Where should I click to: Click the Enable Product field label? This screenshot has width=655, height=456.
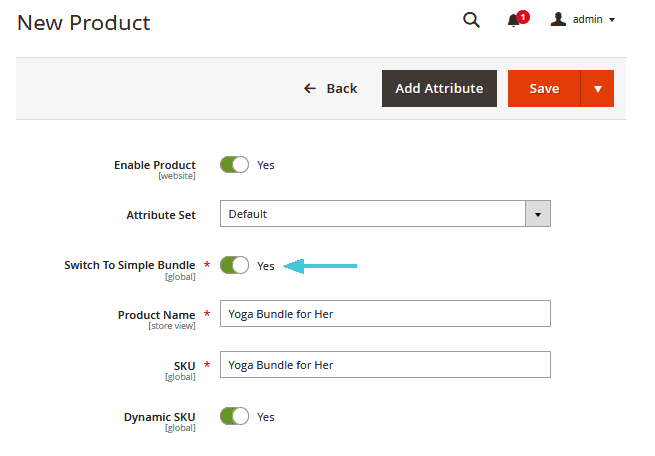coord(154,165)
